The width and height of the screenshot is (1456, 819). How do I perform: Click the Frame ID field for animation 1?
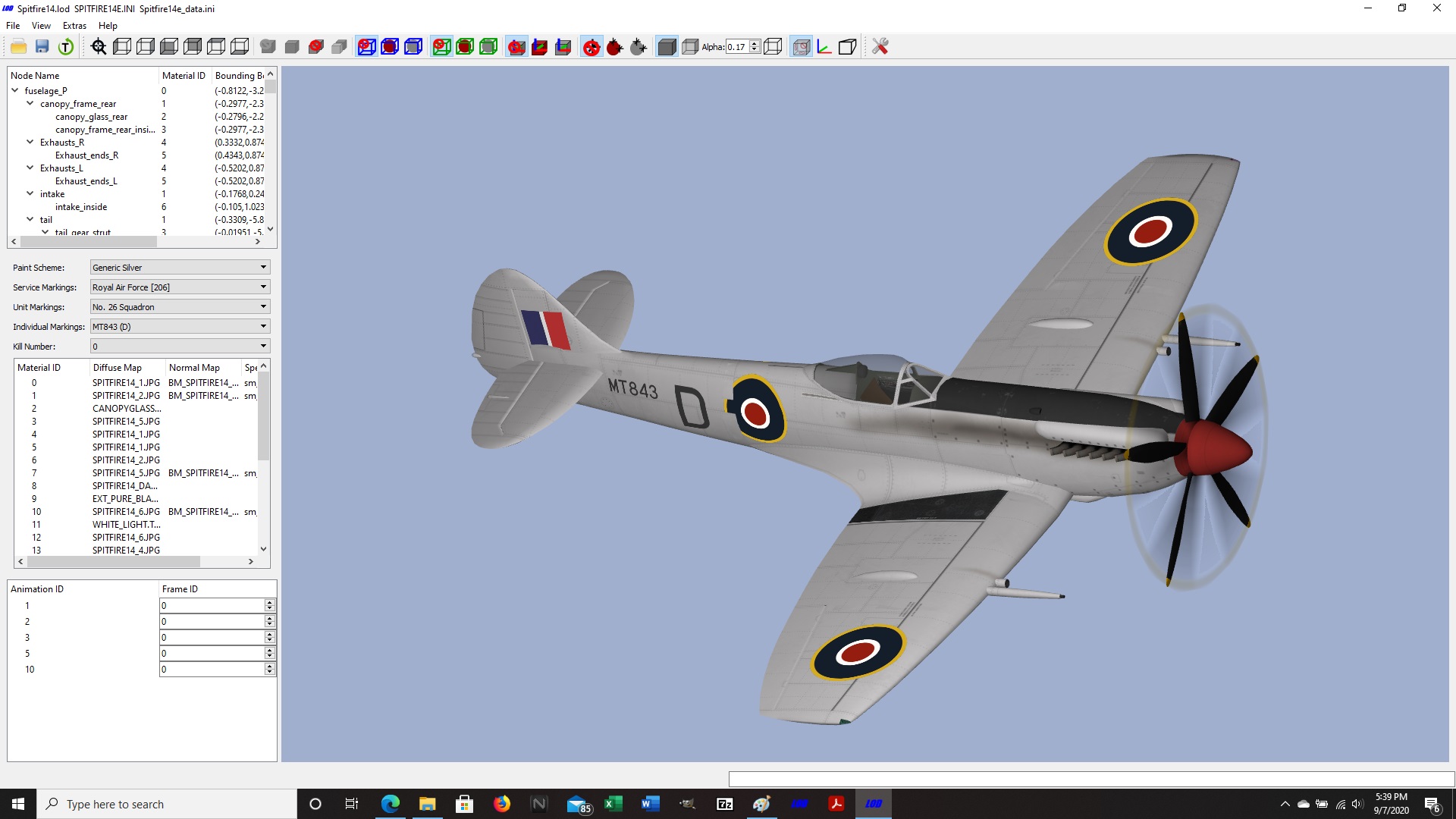click(212, 605)
